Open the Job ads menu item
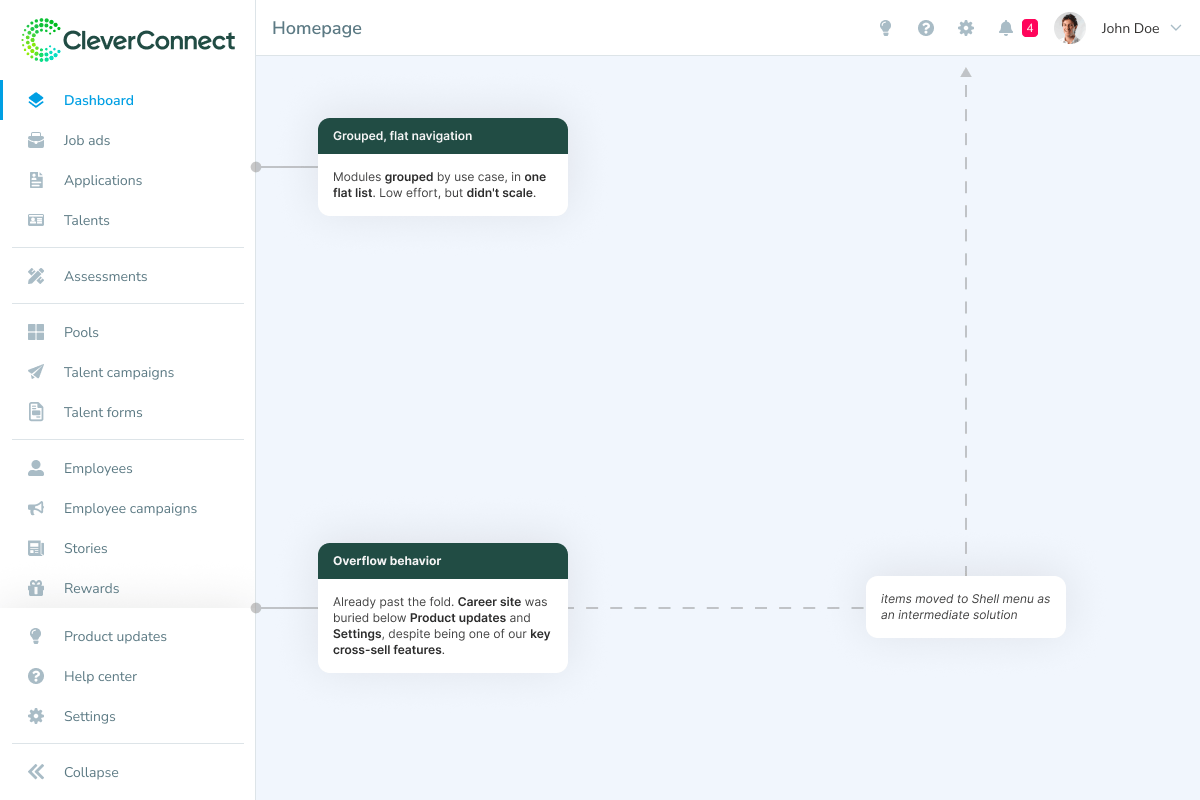 click(128, 140)
